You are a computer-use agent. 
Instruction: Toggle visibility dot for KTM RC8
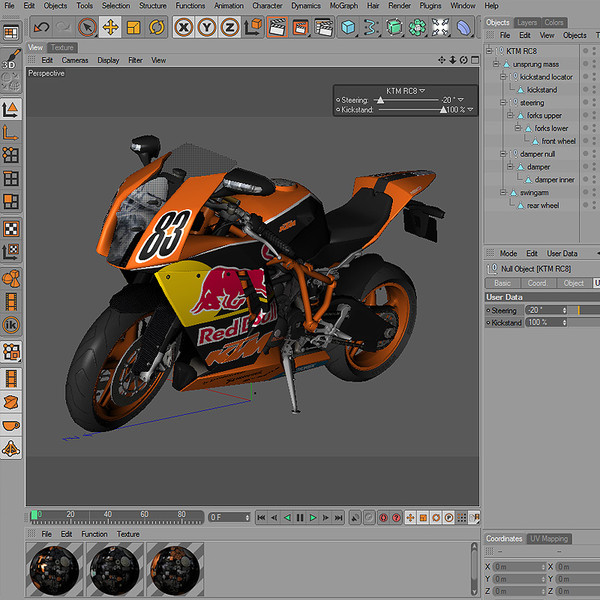[x=585, y=51]
